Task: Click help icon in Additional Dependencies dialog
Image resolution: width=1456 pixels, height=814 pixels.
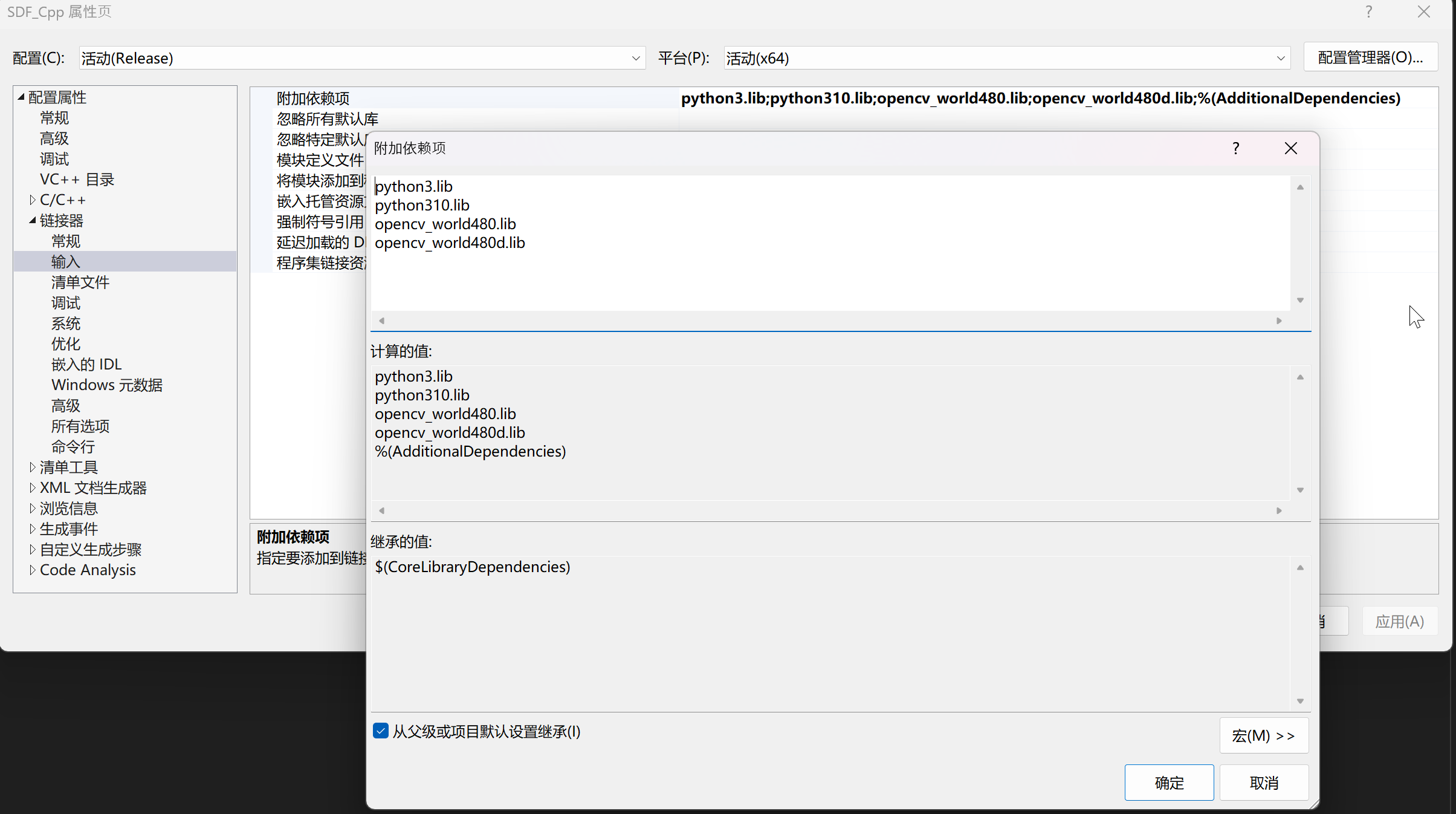Action: coord(1236,148)
